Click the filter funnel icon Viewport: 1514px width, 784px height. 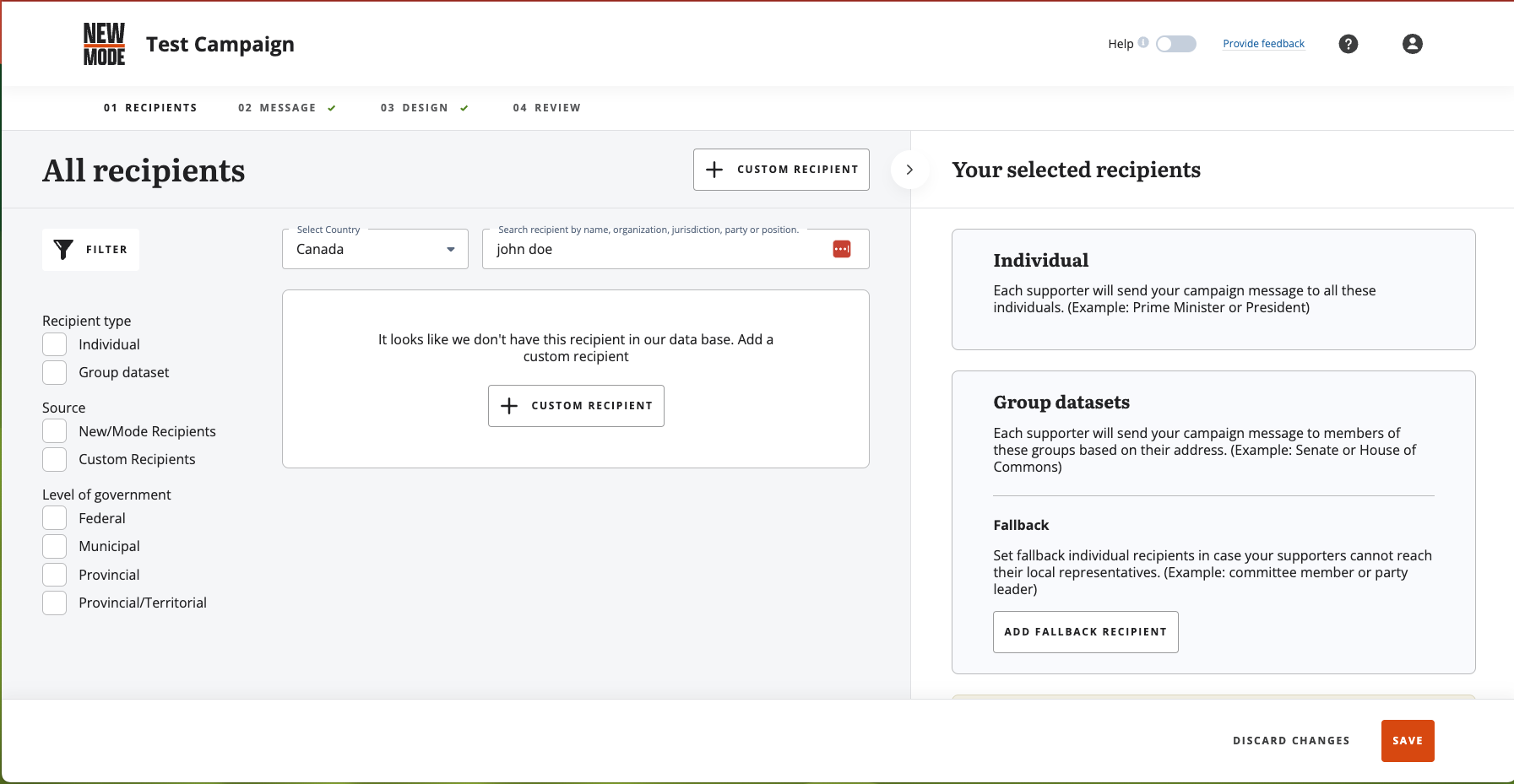tap(63, 249)
